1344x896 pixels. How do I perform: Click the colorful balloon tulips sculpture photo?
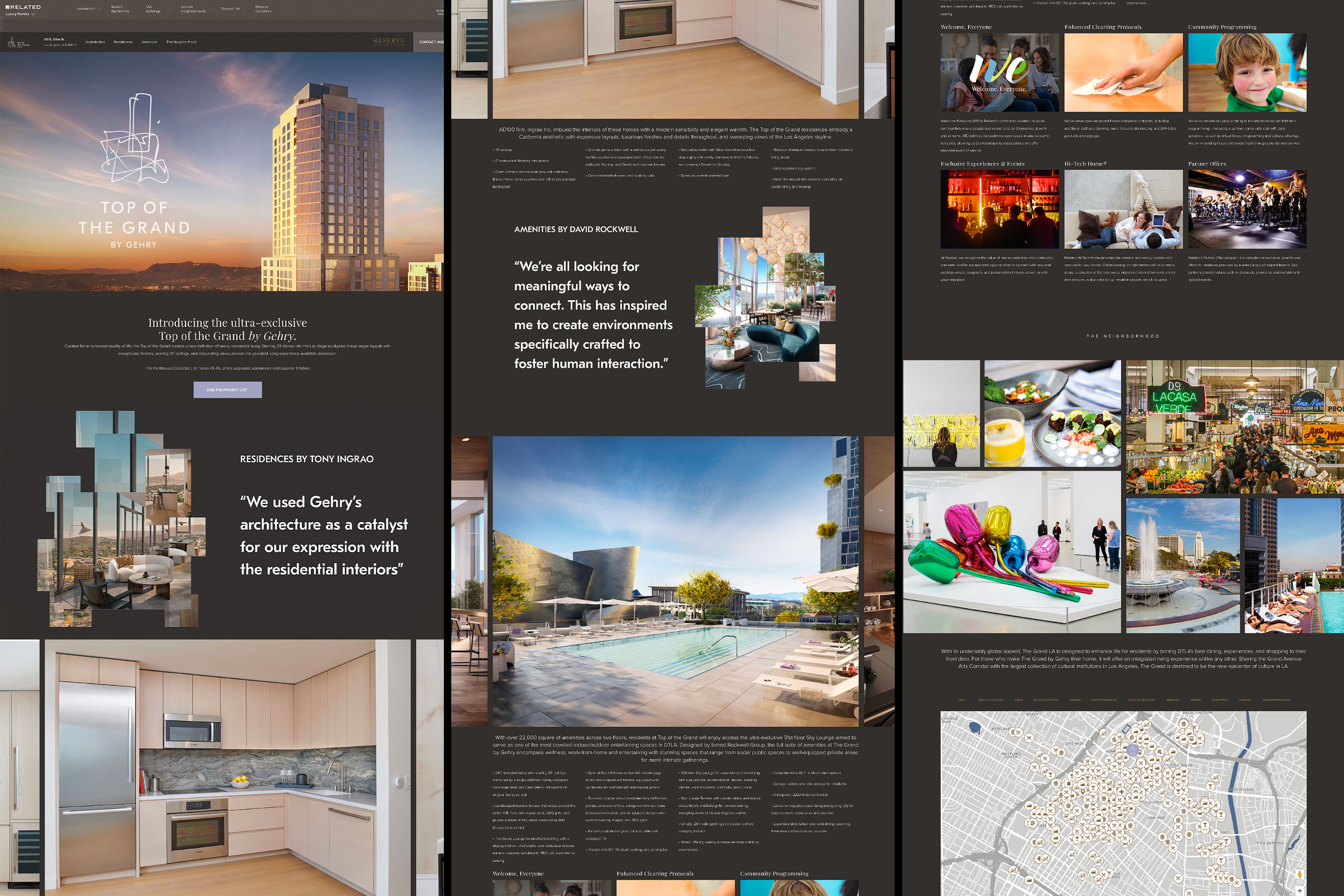pyautogui.click(x=1012, y=552)
